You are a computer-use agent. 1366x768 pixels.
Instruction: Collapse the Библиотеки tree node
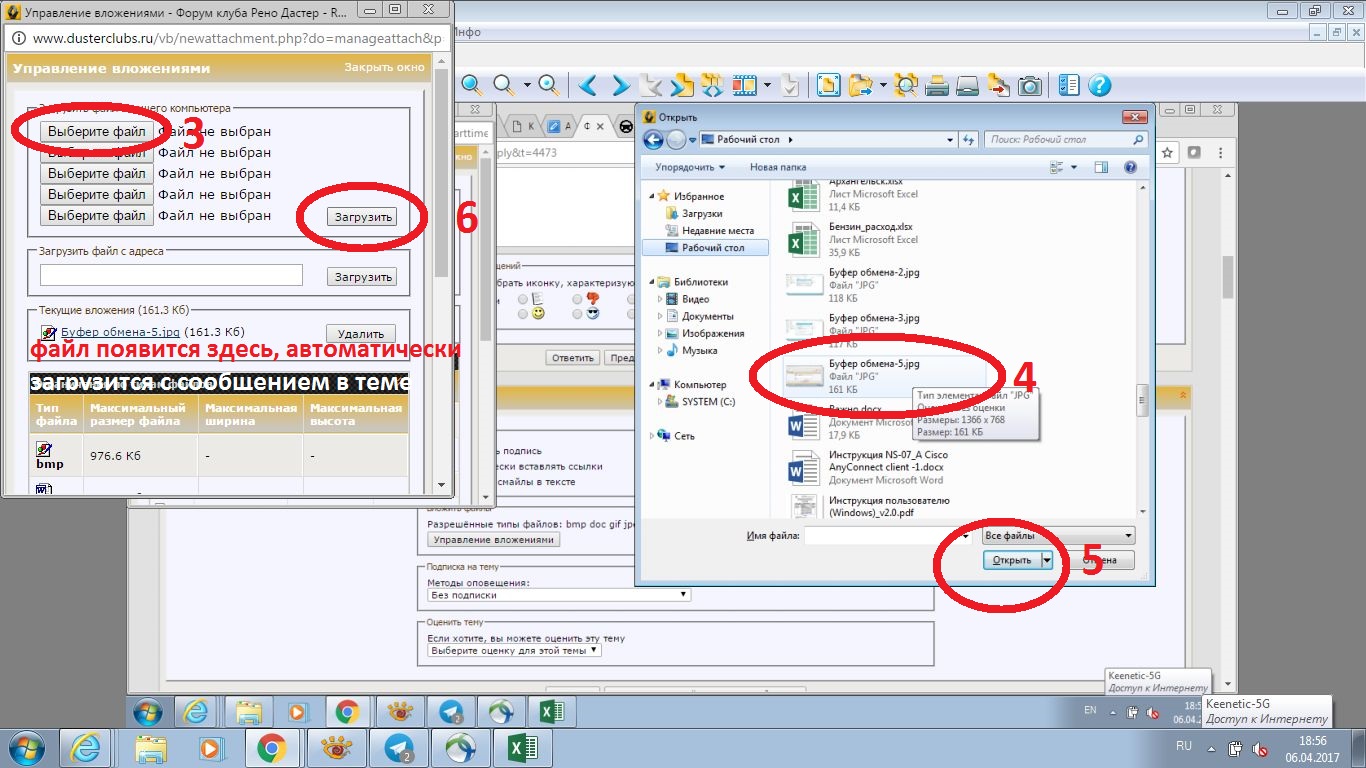[x=654, y=282]
